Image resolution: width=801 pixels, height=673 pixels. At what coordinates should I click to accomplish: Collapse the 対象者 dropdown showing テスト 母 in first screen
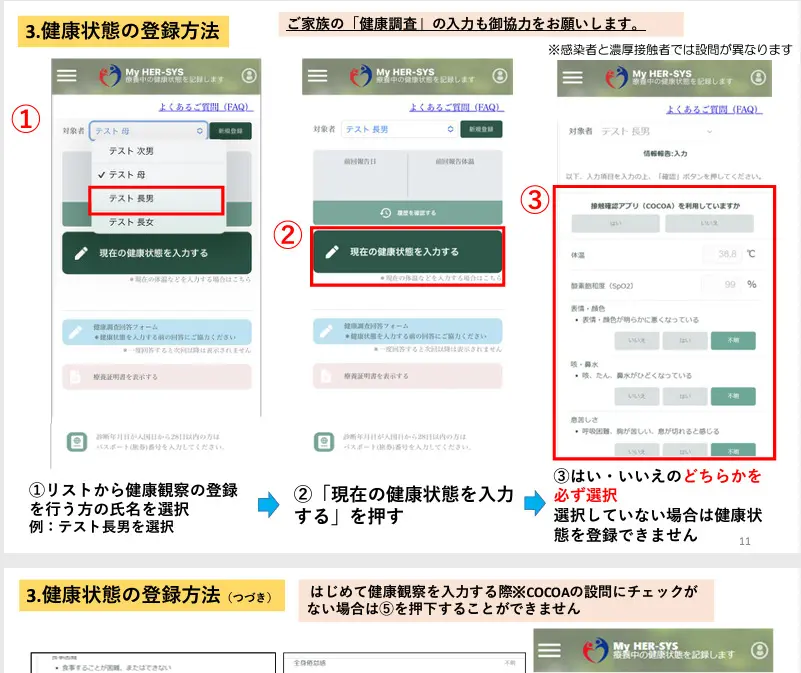(x=147, y=130)
